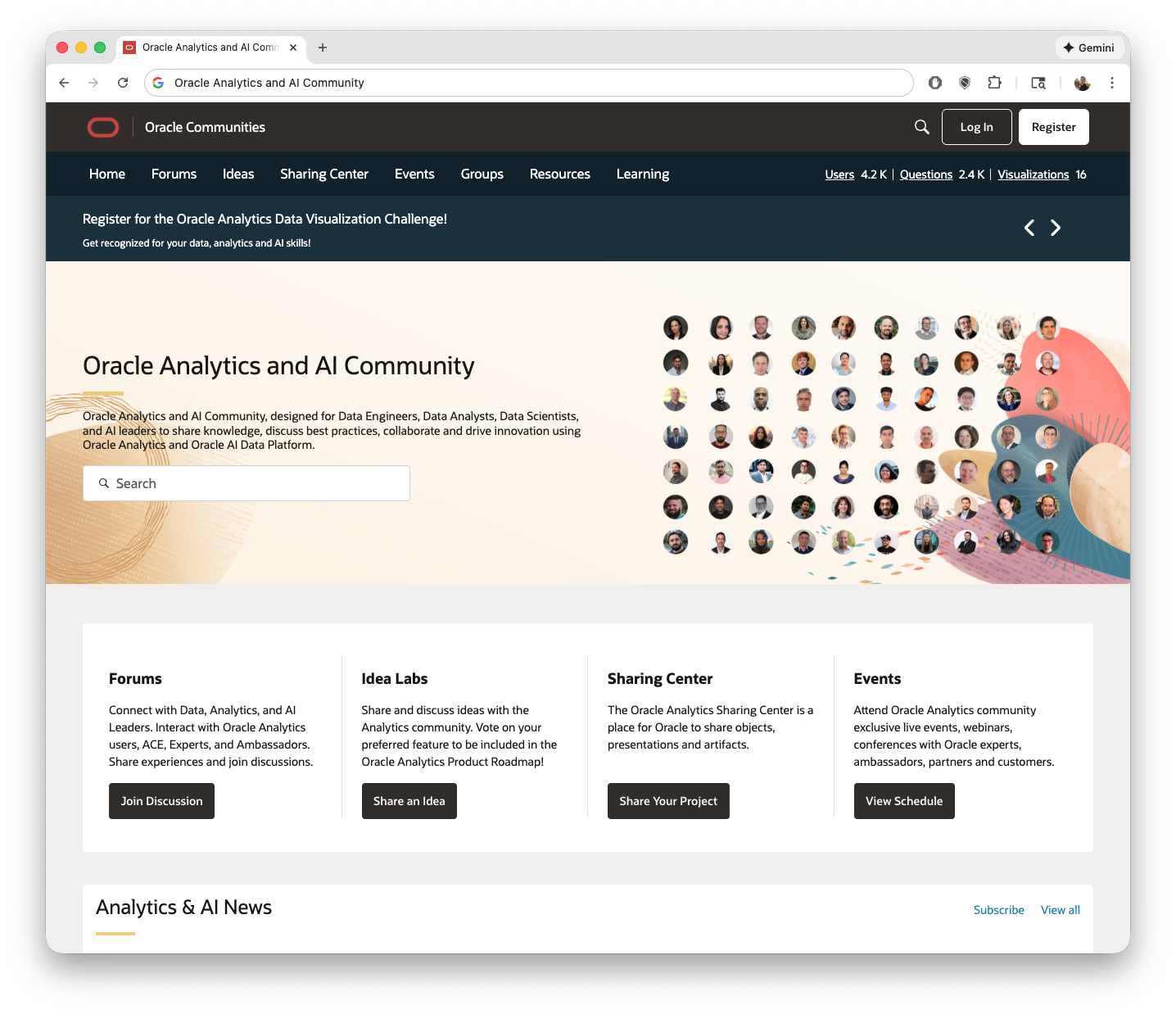Open the Learning menu item

(x=643, y=174)
